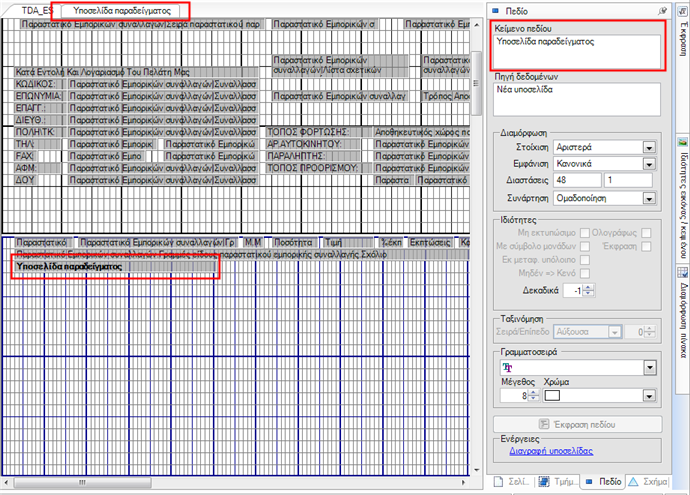Switch to the Τμήμ.. bottom tab
The height and width of the screenshot is (495, 690).
(557, 482)
